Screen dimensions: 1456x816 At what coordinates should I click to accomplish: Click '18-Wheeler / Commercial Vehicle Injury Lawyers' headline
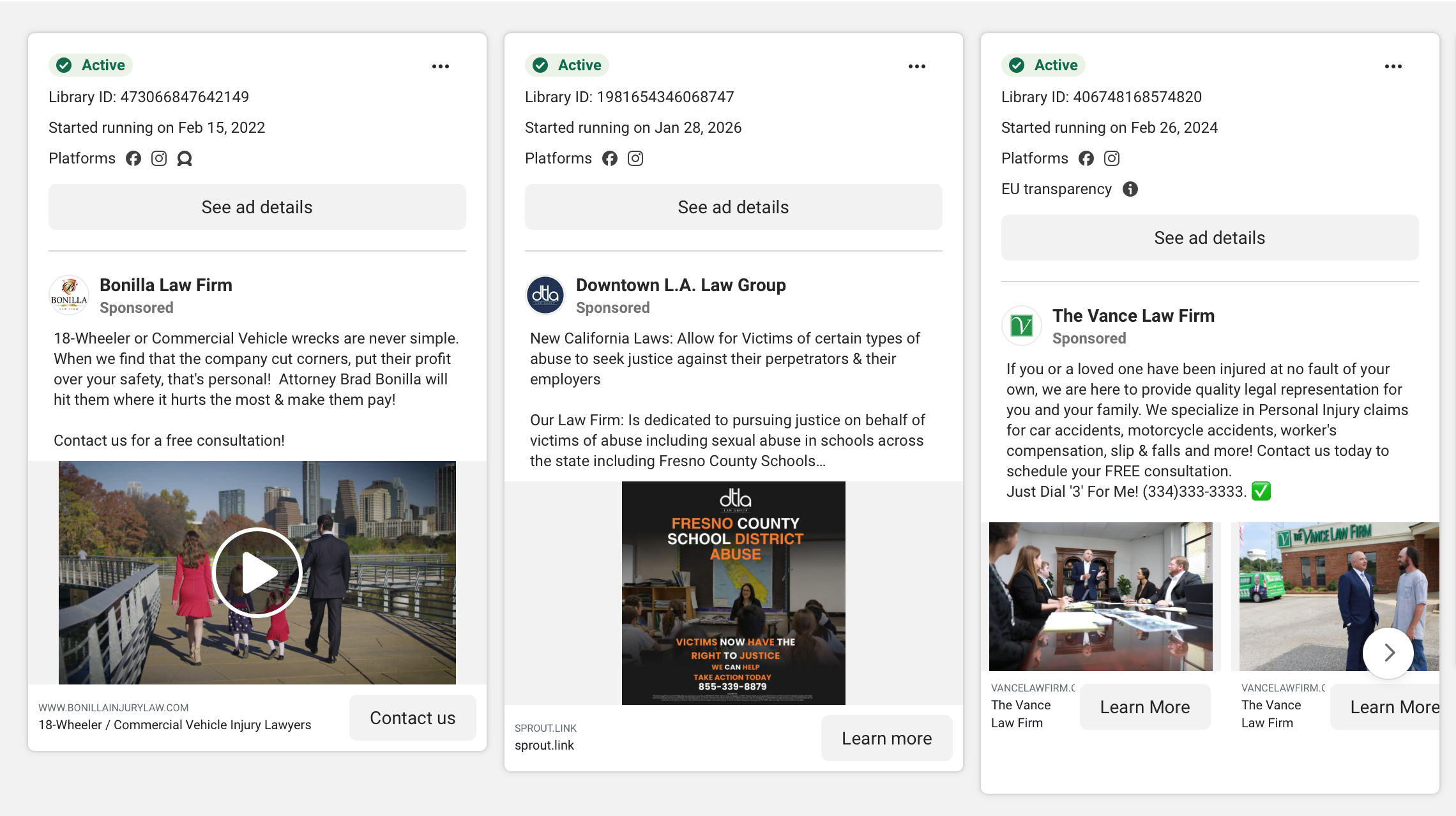[175, 725]
